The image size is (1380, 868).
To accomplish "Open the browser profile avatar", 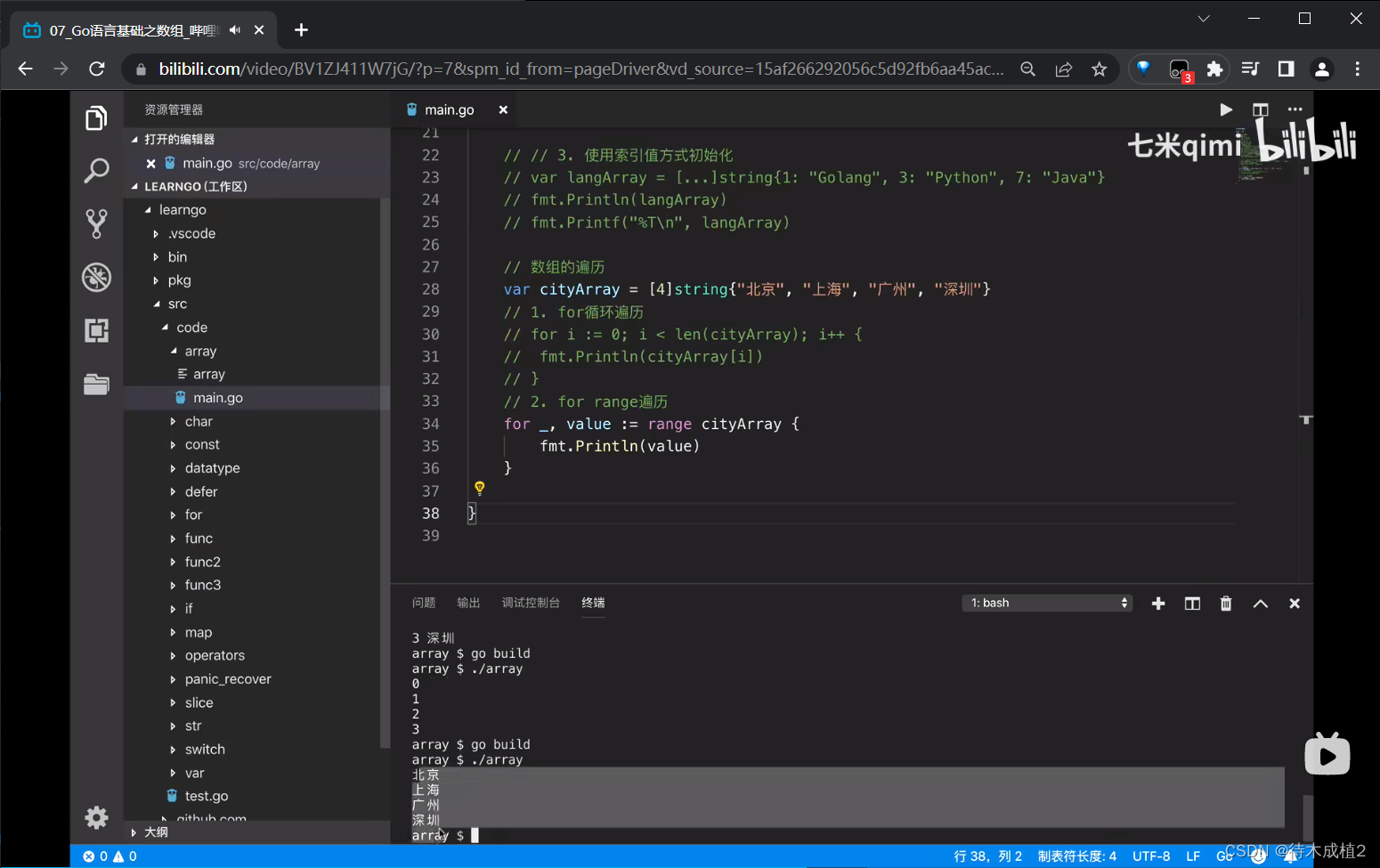I will pos(1322,69).
